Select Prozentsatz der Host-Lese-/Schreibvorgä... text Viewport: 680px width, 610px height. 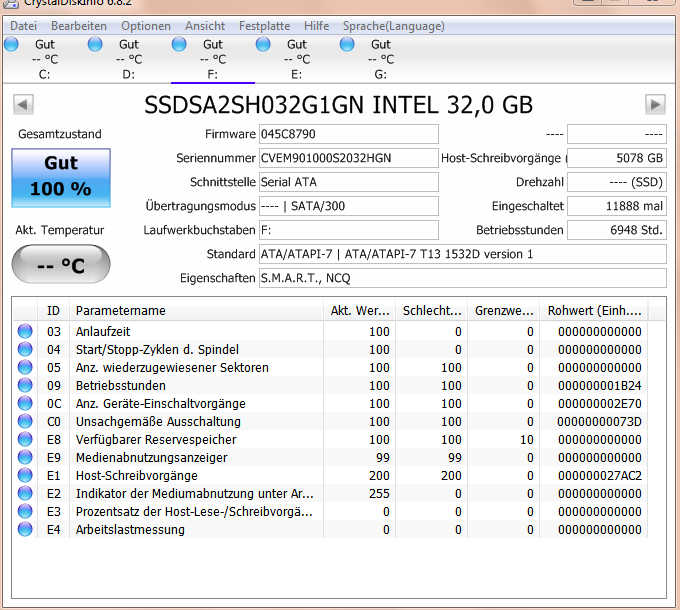[194, 512]
